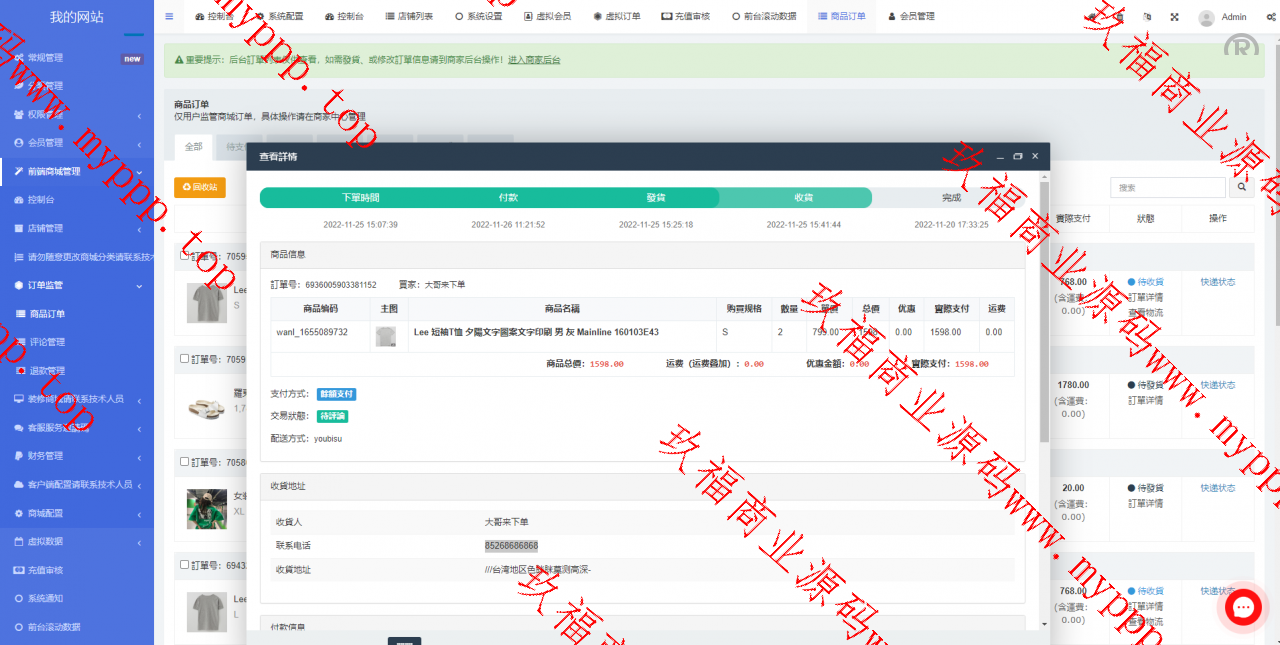Click the search magnifier button
The width and height of the screenshot is (1280, 645).
click(1242, 187)
